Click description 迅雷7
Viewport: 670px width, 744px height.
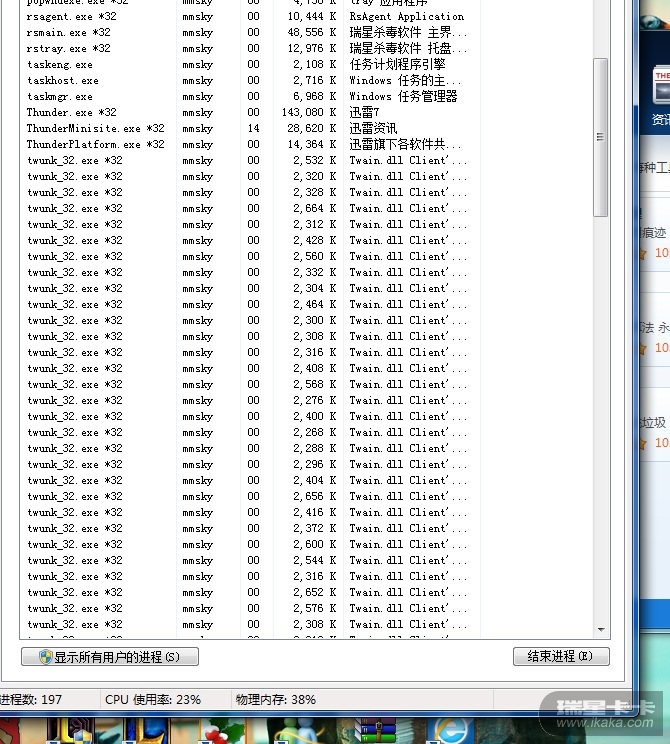(x=364, y=112)
